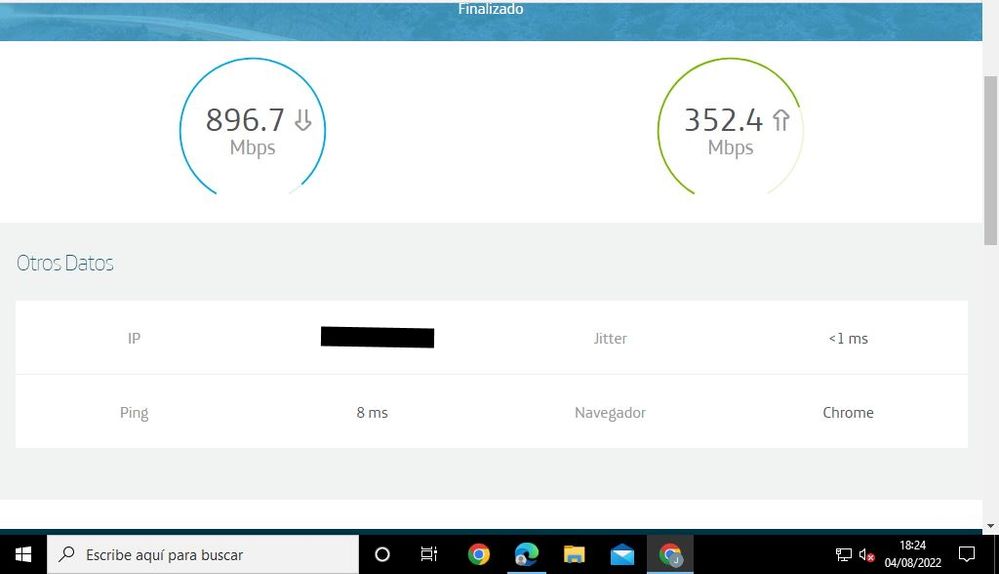The height and width of the screenshot is (574, 999).
Task: Click the redacted IP address value
Action: (377, 338)
